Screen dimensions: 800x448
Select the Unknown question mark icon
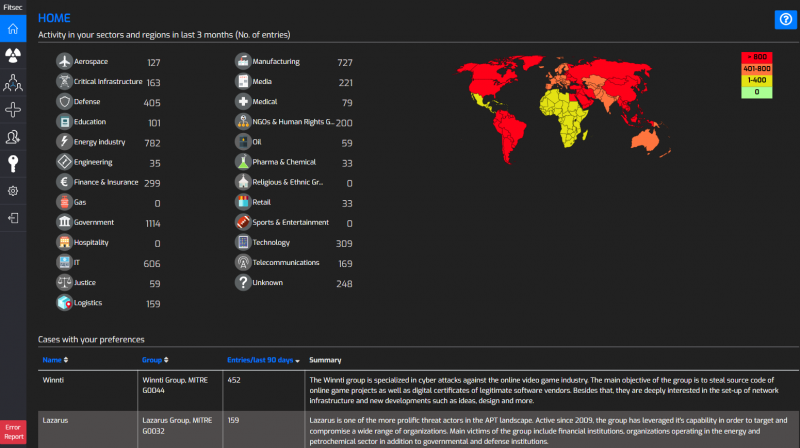[x=243, y=282]
